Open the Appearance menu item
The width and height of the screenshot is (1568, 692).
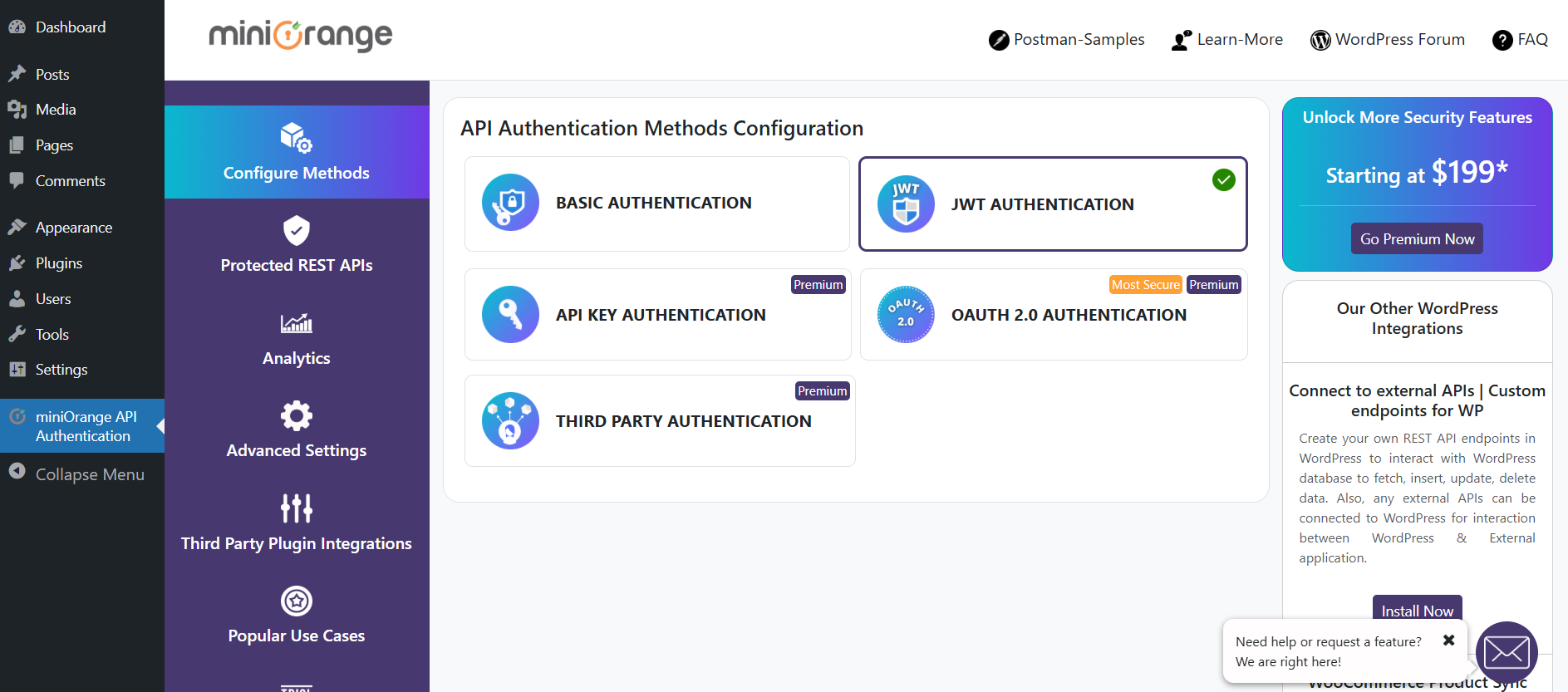coord(82,227)
